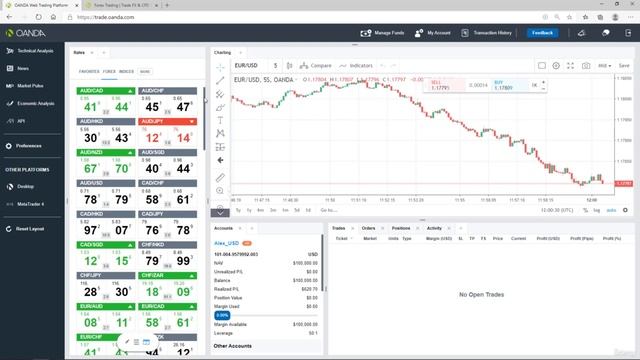Switch to the Indices rates tab
Viewport: 640px width, 360px height.
[127, 71]
